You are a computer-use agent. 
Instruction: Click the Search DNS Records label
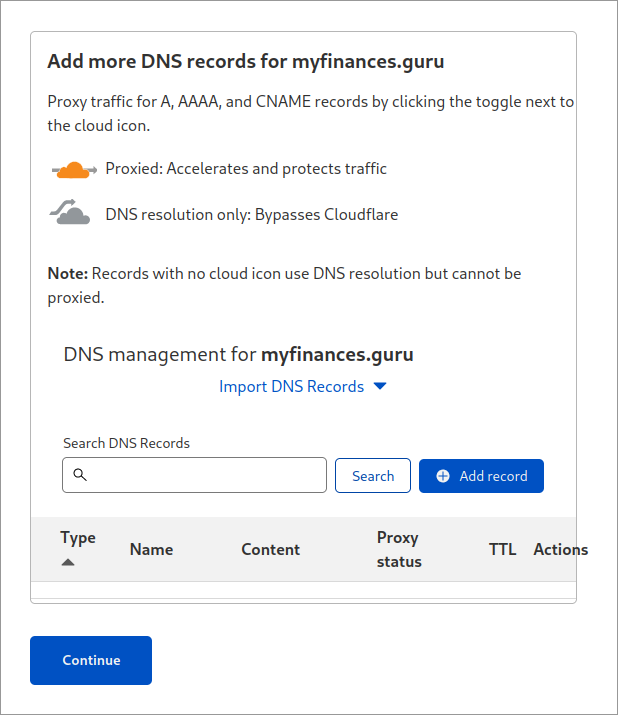(126, 443)
